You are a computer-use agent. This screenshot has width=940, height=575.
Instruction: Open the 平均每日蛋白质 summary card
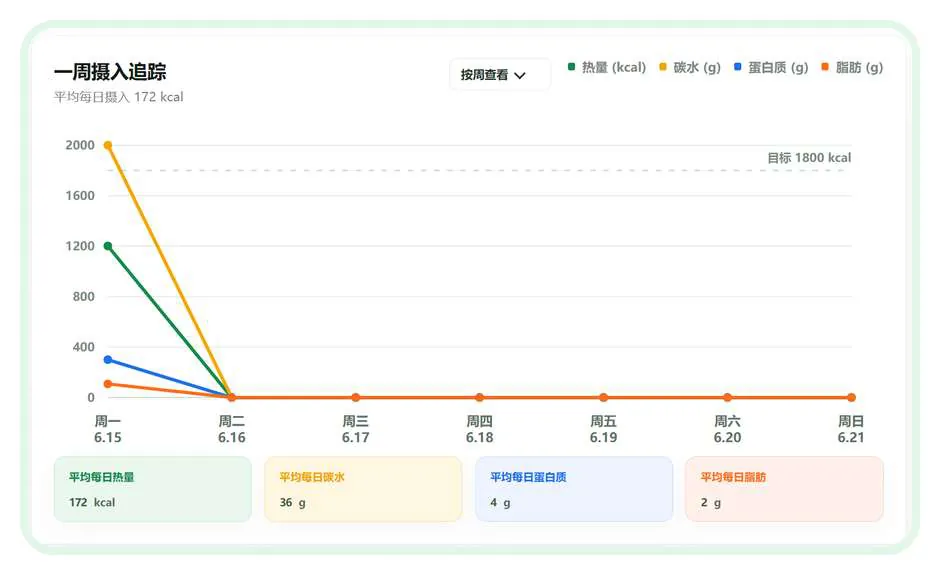[574, 489]
